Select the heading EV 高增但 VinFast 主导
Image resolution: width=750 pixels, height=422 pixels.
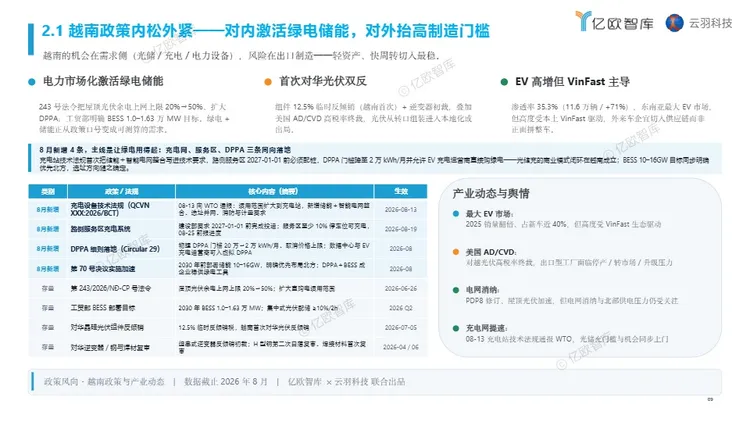coord(573,82)
